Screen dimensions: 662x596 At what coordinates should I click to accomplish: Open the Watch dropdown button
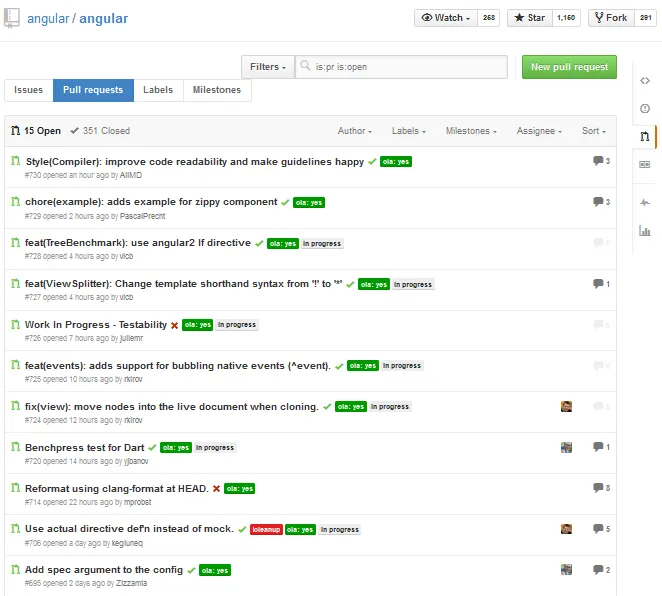tap(446, 18)
